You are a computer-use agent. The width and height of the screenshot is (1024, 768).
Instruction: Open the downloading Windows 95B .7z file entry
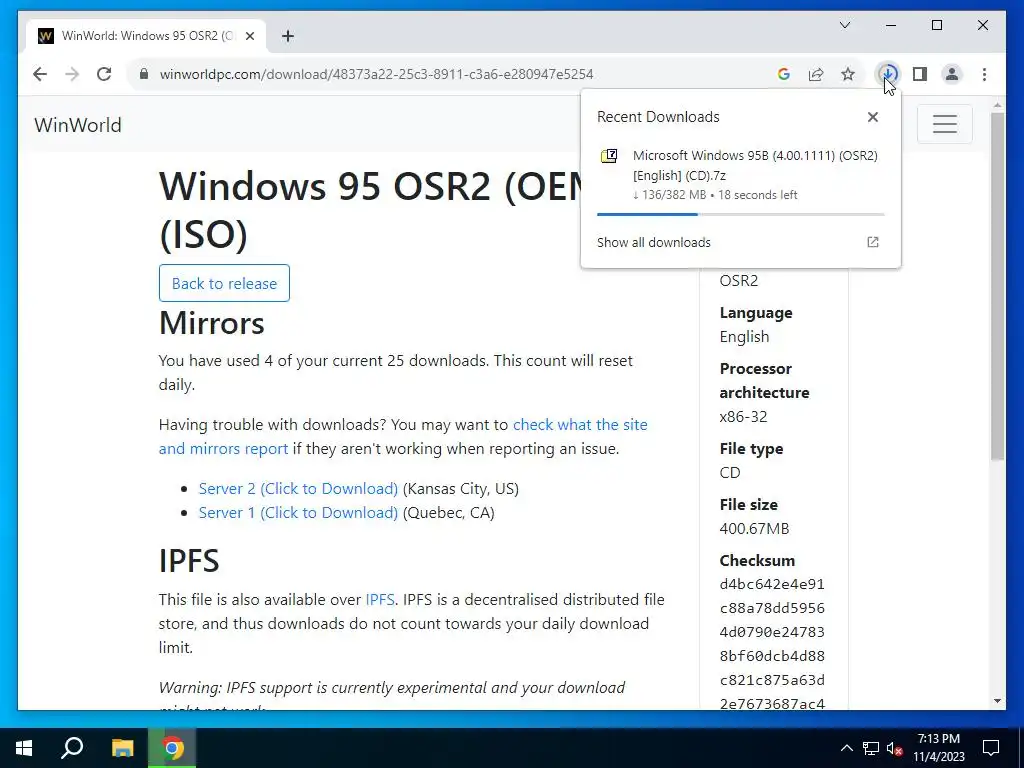click(741, 174)
